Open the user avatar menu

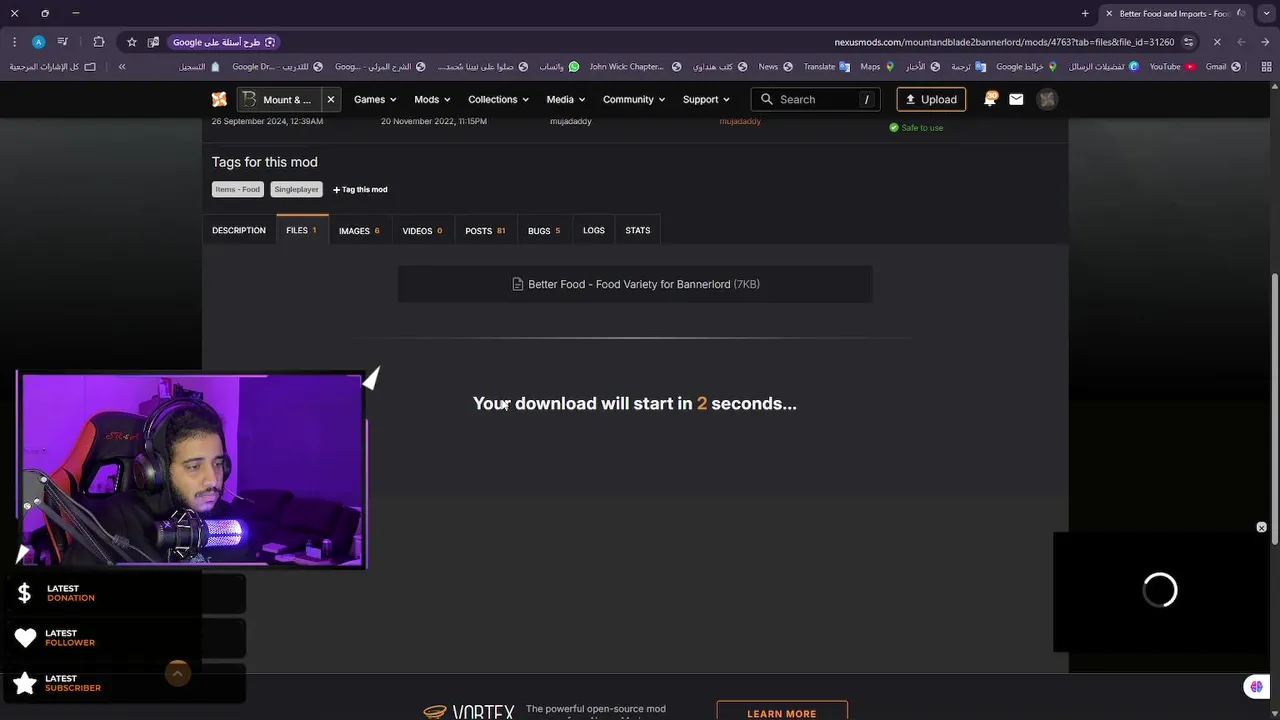[1047, 99]
